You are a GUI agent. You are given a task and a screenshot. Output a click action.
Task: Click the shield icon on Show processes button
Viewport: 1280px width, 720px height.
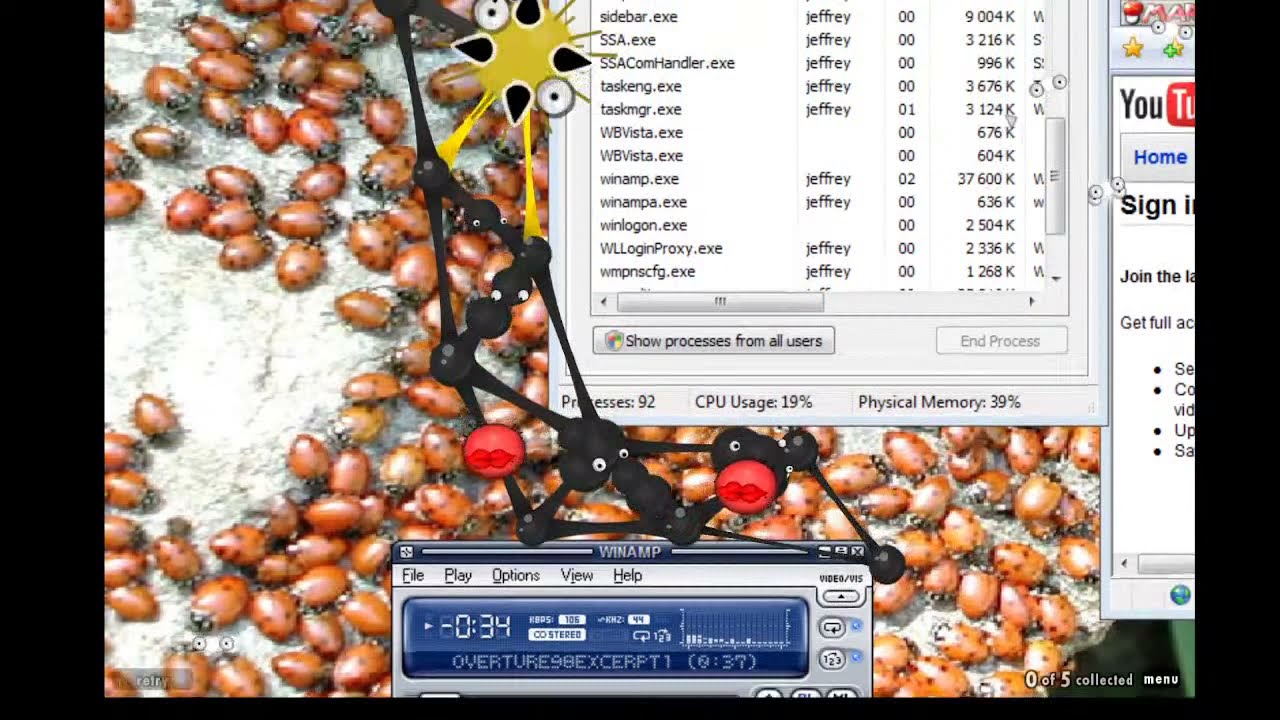[614, 341]
